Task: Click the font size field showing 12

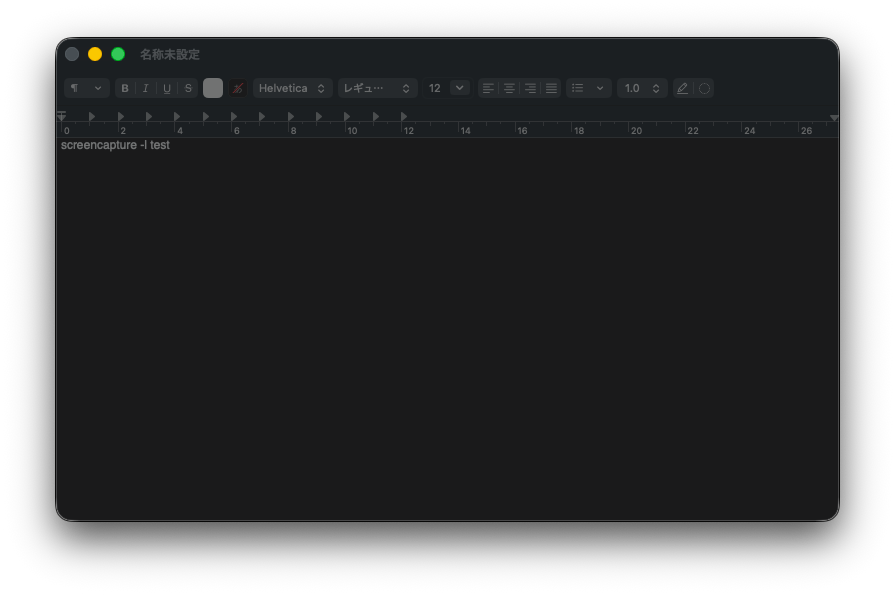Action: 436,88
